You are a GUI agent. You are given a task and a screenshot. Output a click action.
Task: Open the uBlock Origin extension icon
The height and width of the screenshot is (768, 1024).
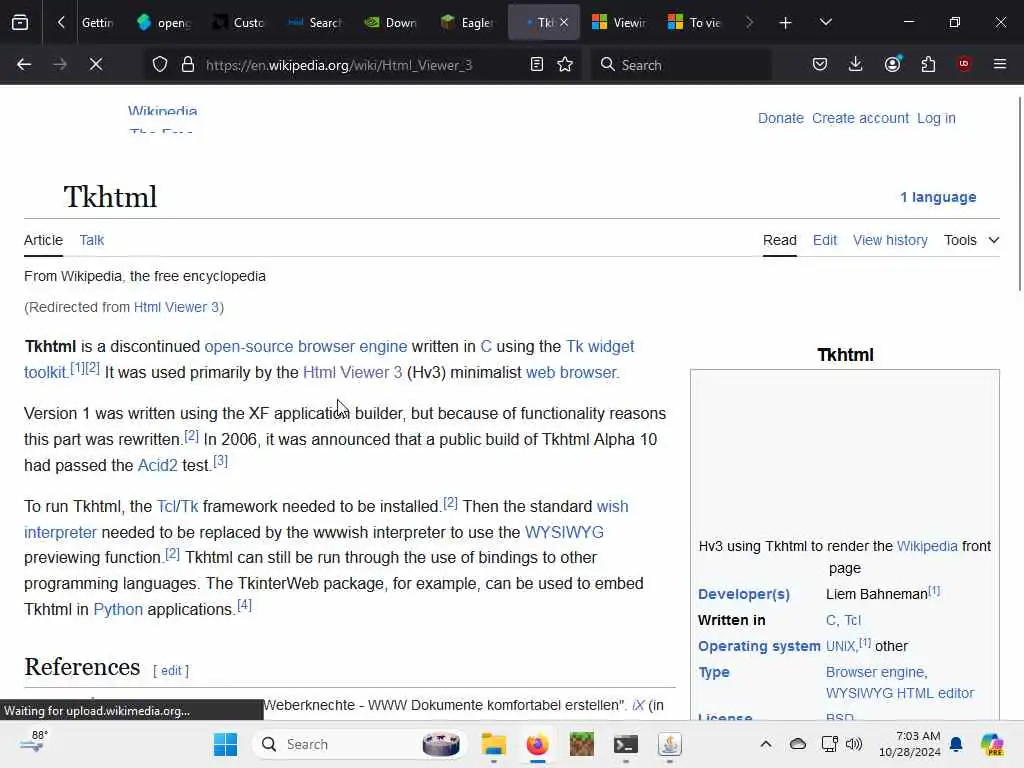click(964, 64)
